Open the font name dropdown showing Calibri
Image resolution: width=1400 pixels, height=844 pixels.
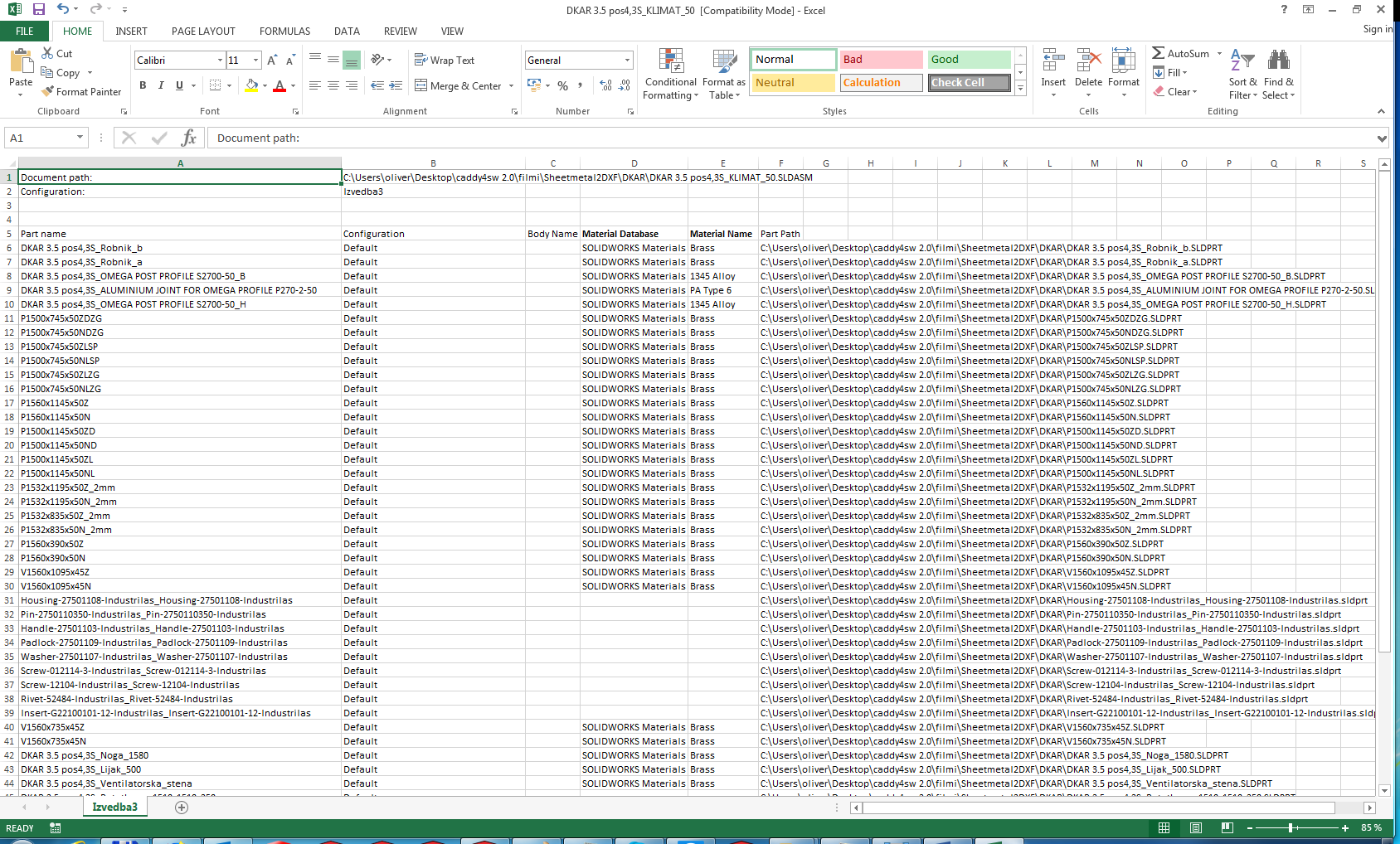point(220,61)
